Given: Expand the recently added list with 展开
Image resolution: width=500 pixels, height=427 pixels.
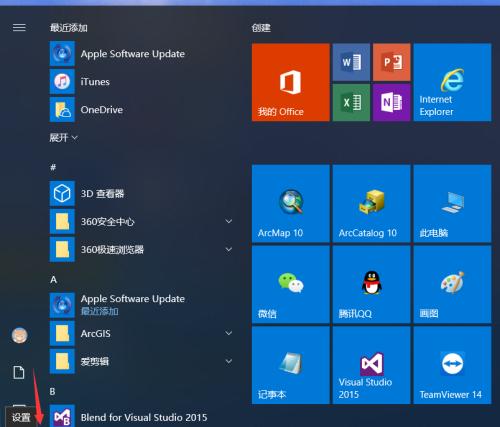Looking at the screenshot, I should pyautogui.click(x=63, y=138).
